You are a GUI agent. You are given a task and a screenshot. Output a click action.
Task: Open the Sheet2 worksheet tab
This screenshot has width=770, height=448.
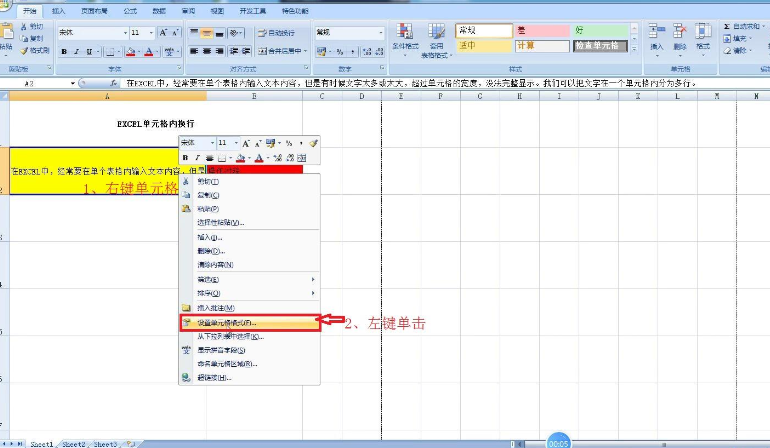(74, 444)
